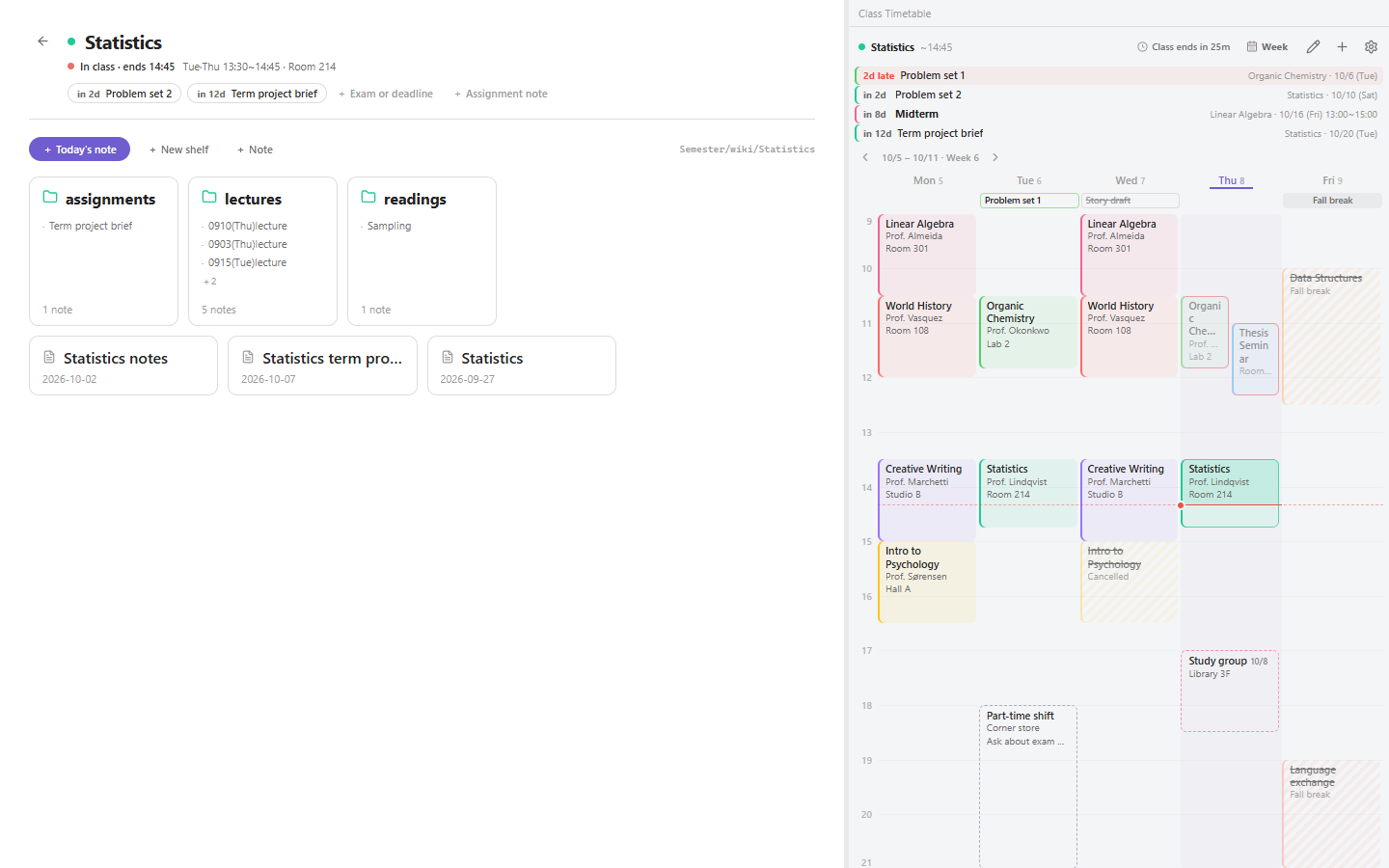Open the timetable edit pencil icon
1389x868 pixels.
pos(1313,46)
